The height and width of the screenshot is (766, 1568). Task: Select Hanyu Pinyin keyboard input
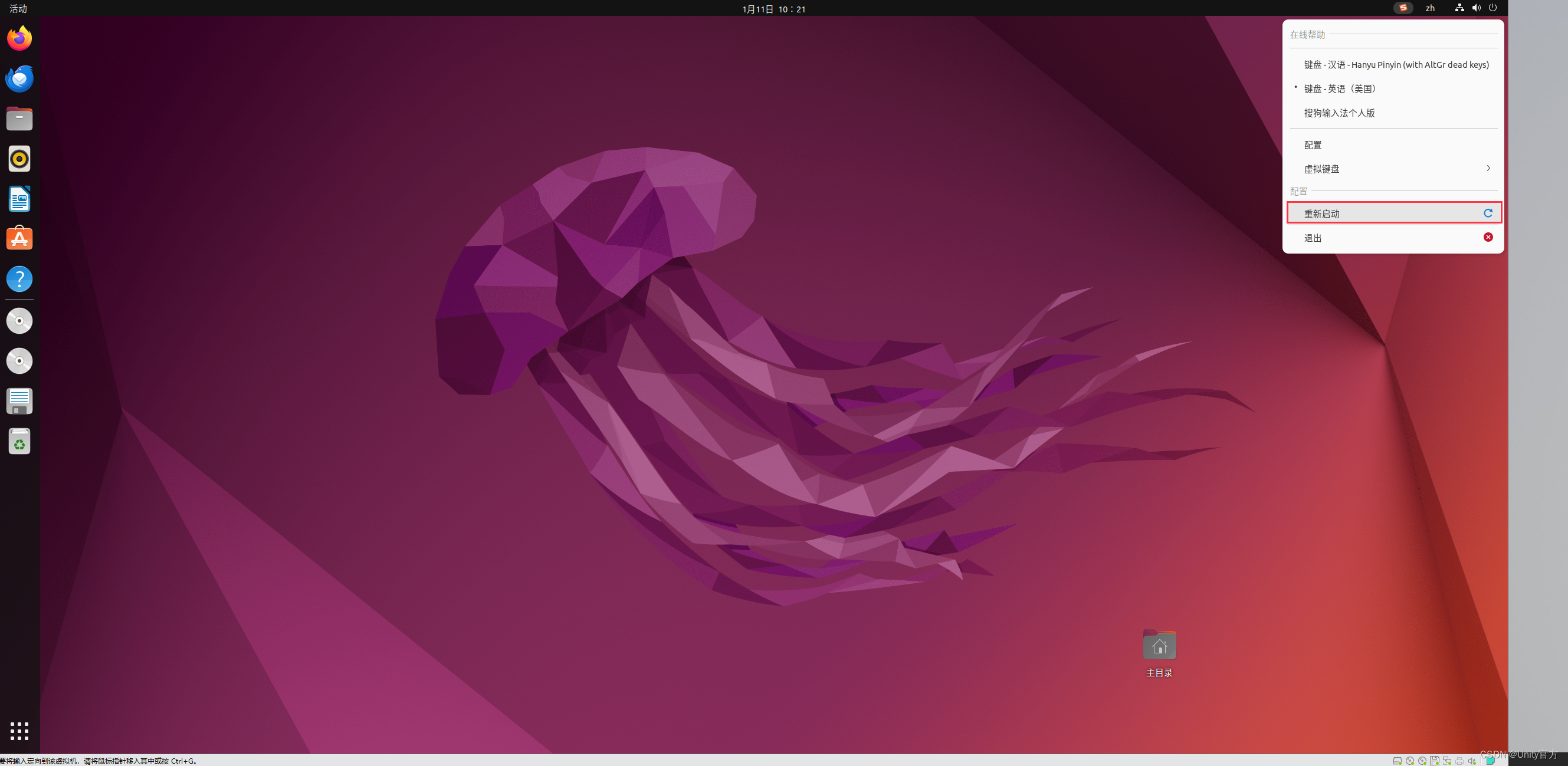[x=1396, y=64]
